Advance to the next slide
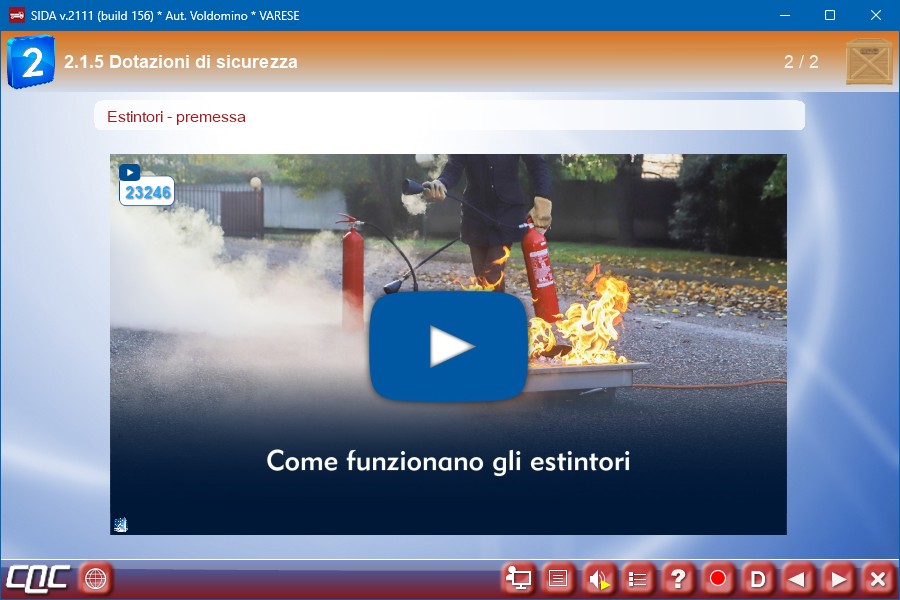 pyautogui.click(x=838, y=578)
